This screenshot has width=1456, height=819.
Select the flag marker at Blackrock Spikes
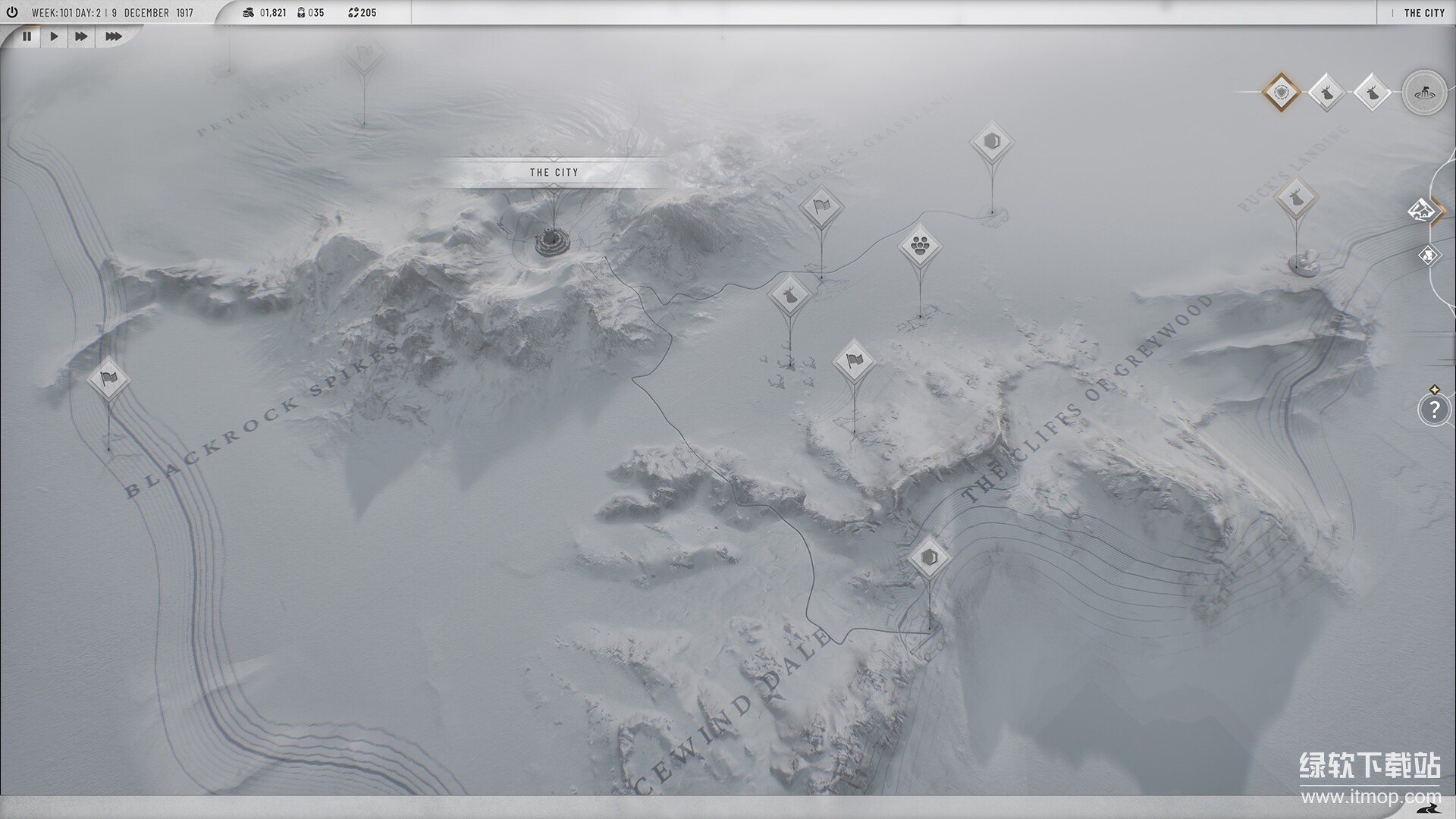(108, 378)
